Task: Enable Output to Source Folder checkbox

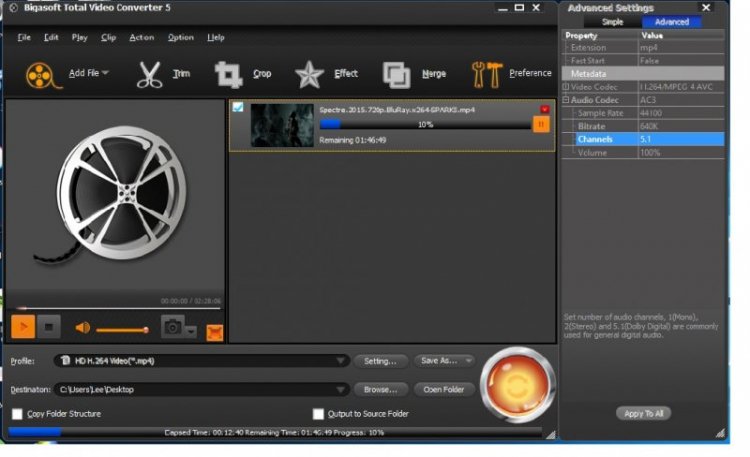Action: pyautogui.click(x=318, y=414)
